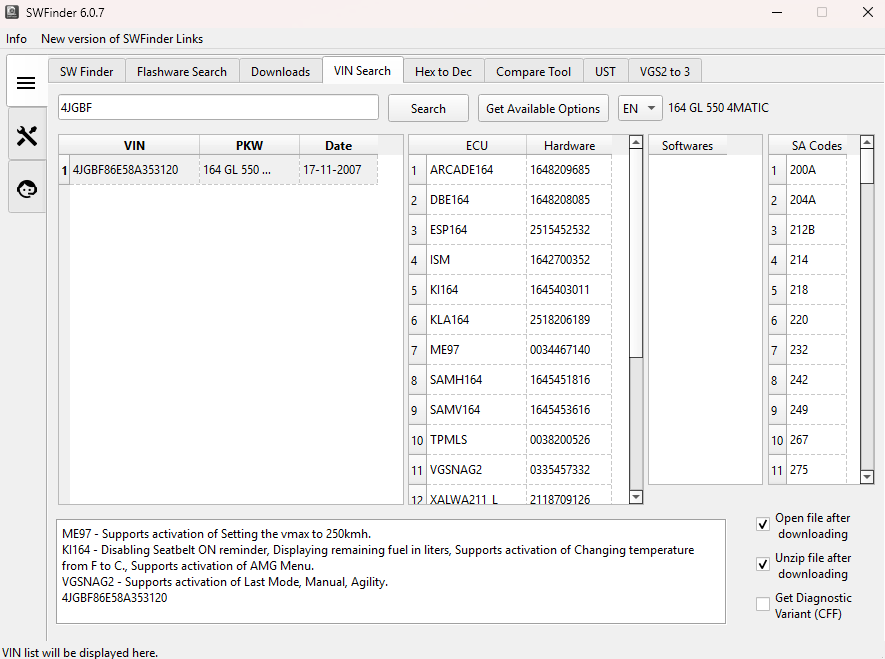Click the Hardware column header
This screenshot has height=659, width=885.
pyautogui.click(x=569, y=146)
